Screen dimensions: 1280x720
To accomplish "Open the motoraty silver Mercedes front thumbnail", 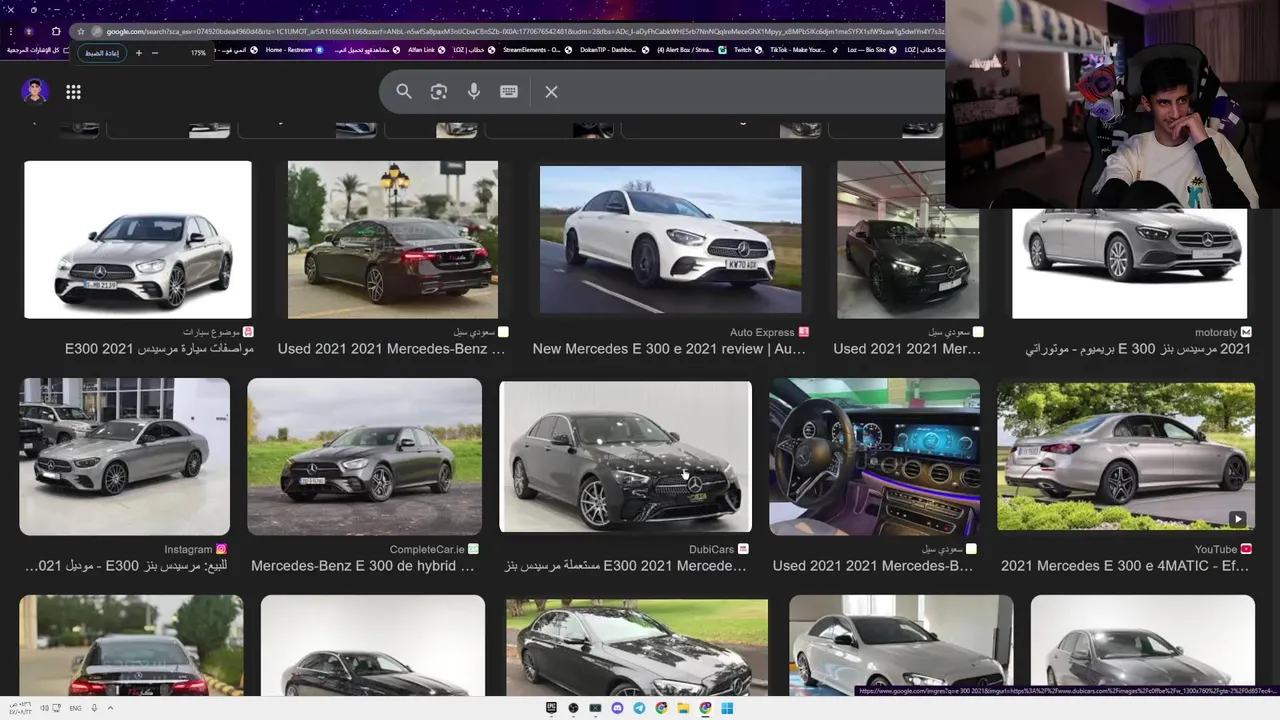I will point(1130,264).
